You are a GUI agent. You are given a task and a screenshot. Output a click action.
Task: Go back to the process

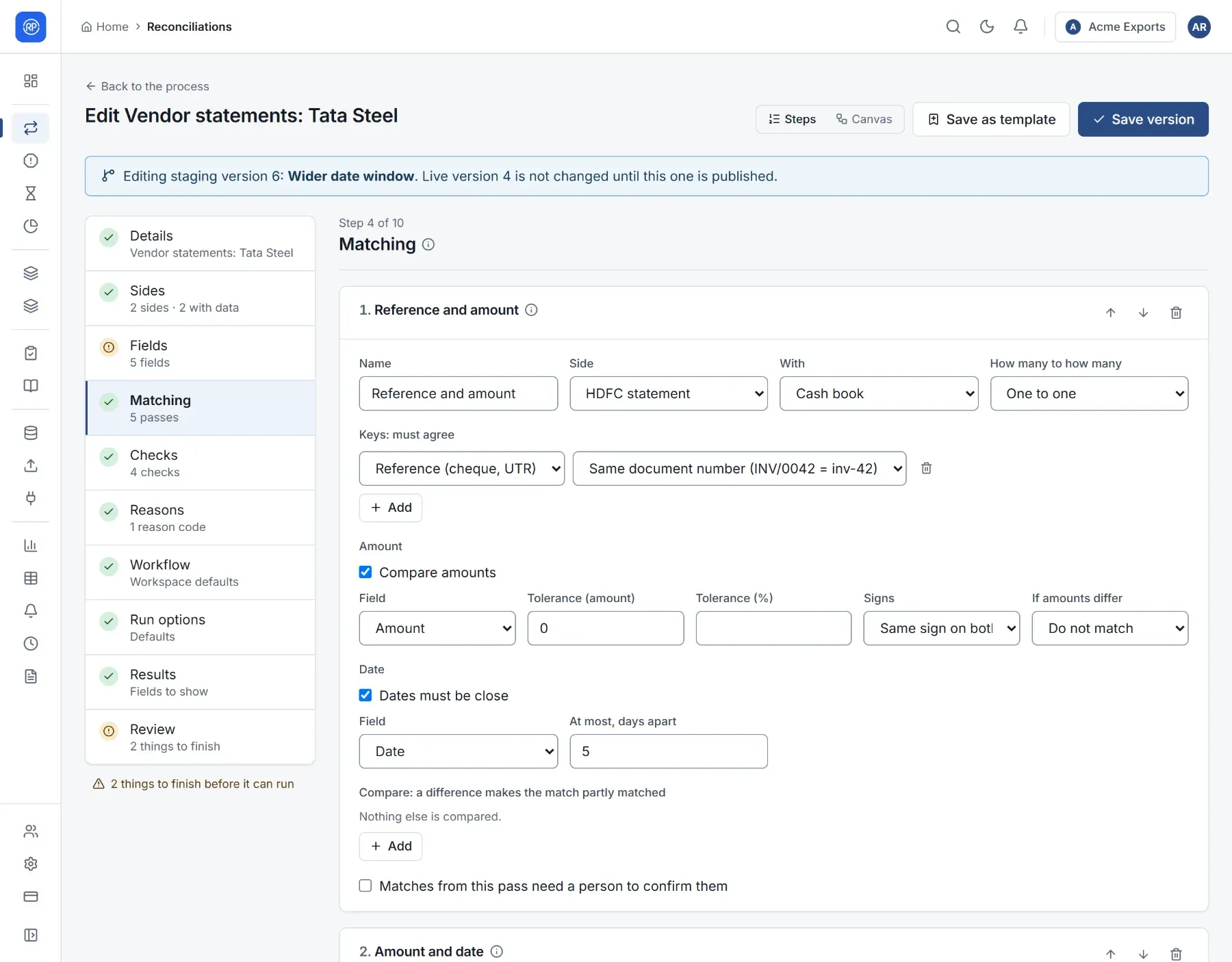pyautogui.click(x=147, y=86)
